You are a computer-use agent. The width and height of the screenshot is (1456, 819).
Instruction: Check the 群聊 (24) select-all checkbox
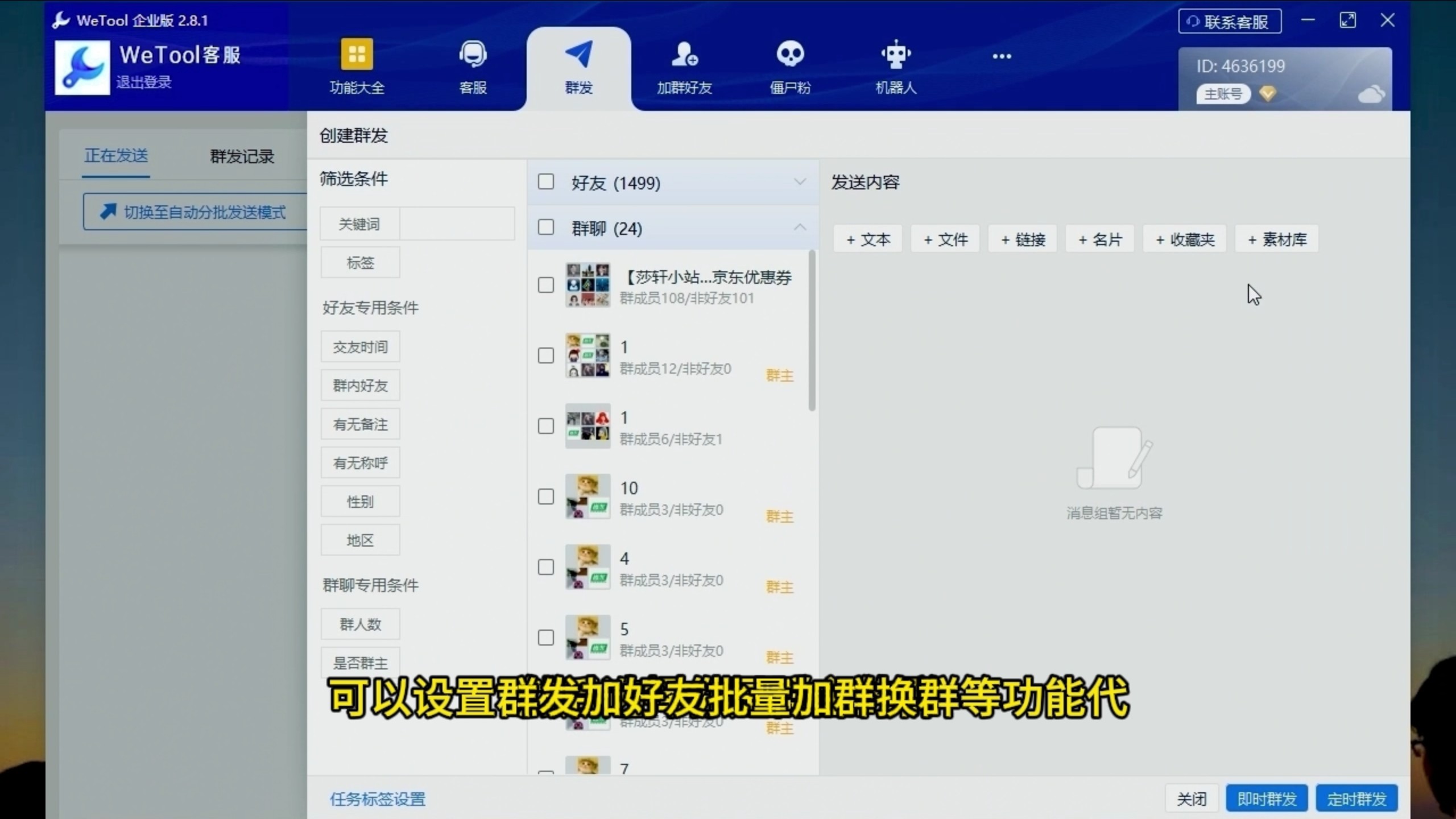(x=546, y=227)
